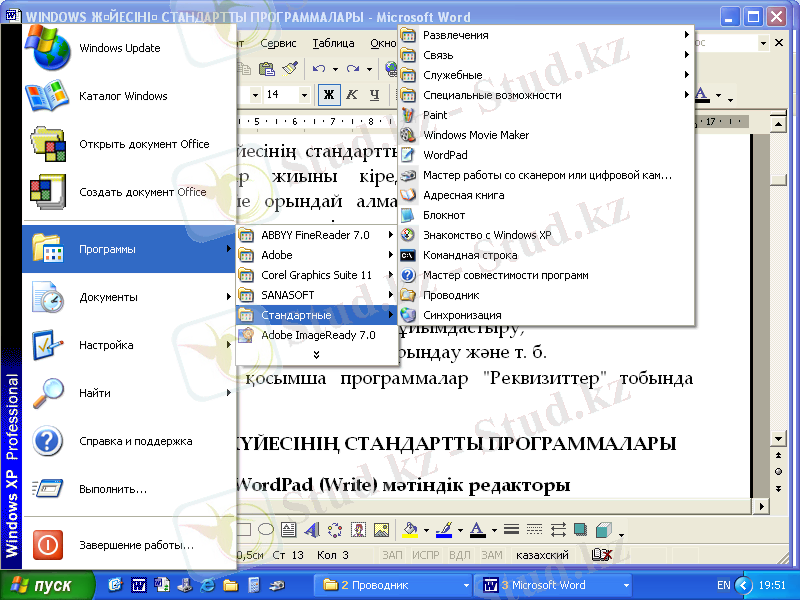Open SANASOFT program folder
This screenshot has width=800, height=600.
click(x=316, y=295)
